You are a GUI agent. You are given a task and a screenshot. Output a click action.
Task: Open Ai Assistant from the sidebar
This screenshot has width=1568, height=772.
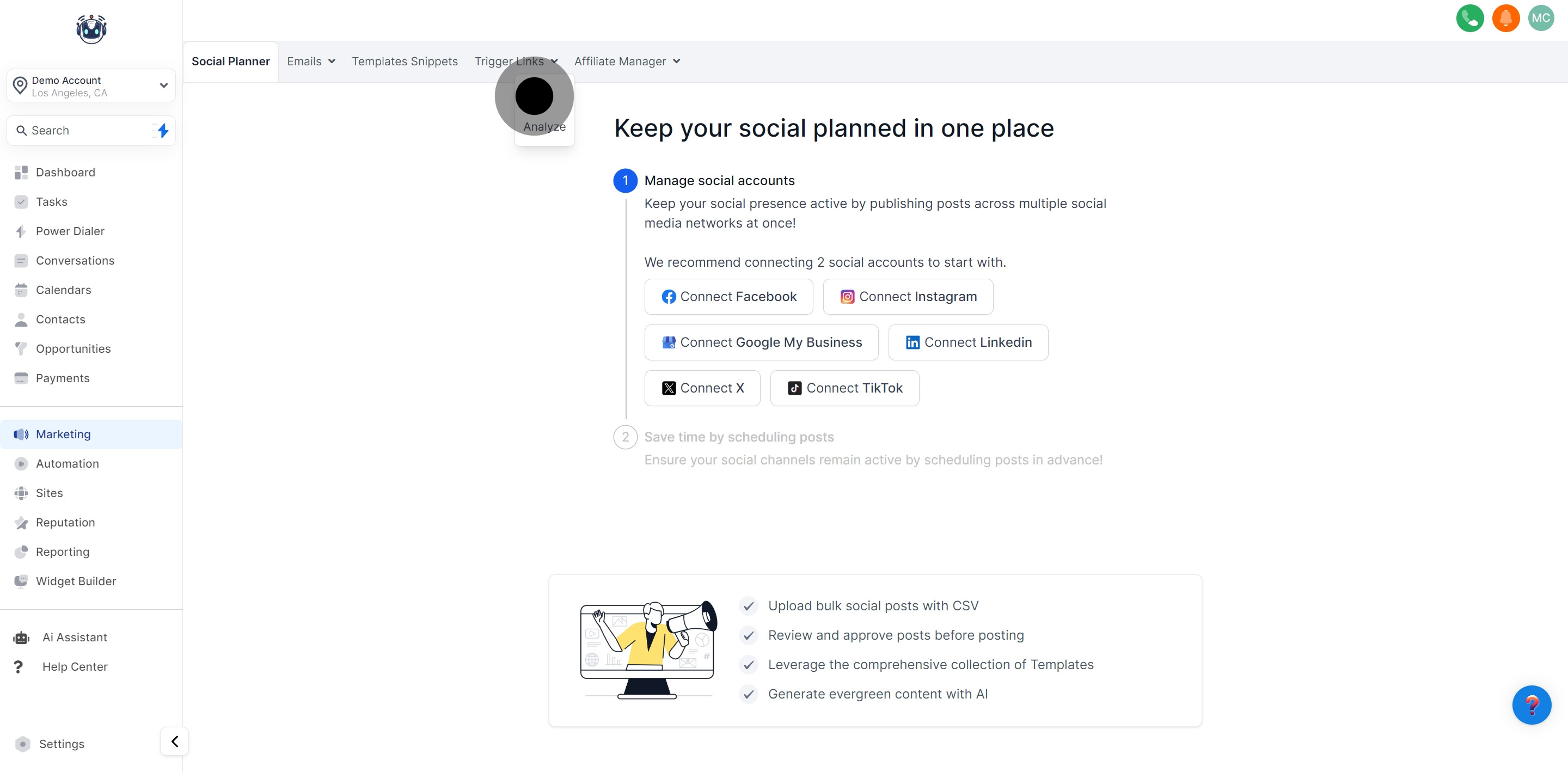pyautogui.click(x=74, y=637)
